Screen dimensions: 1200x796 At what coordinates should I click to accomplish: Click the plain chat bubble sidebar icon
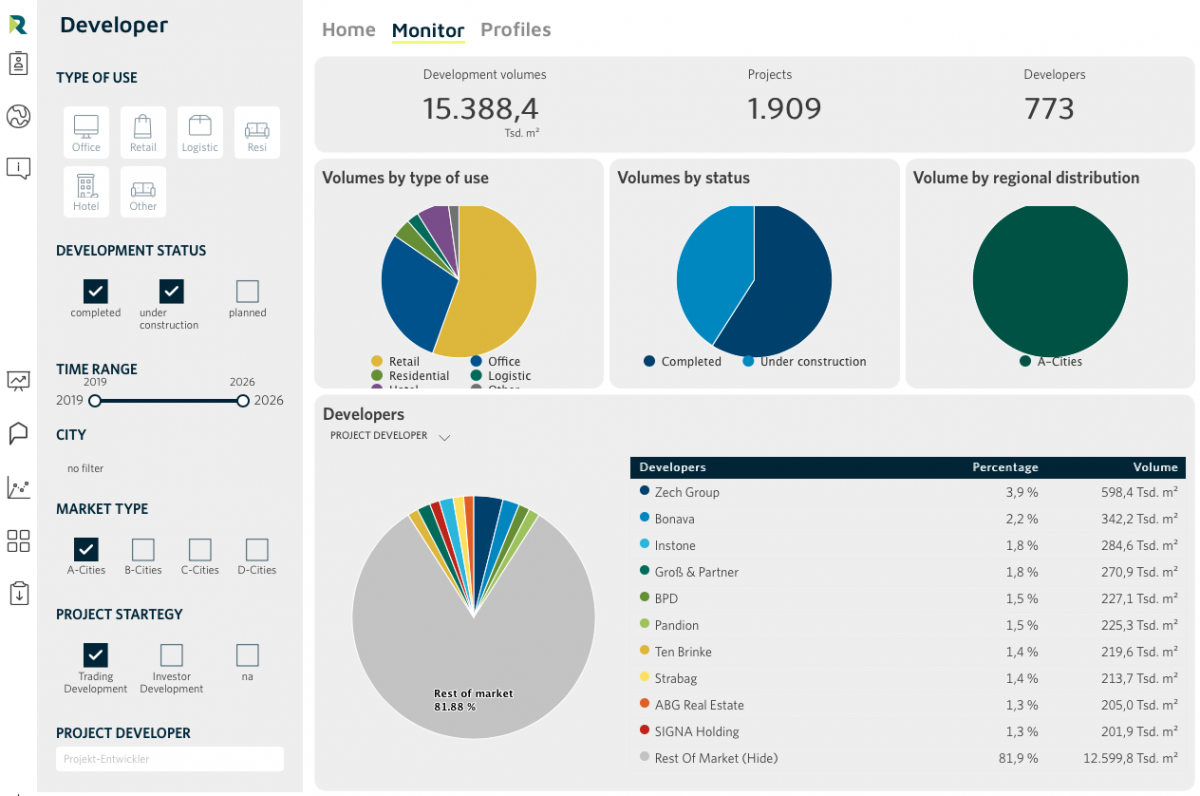18,433
